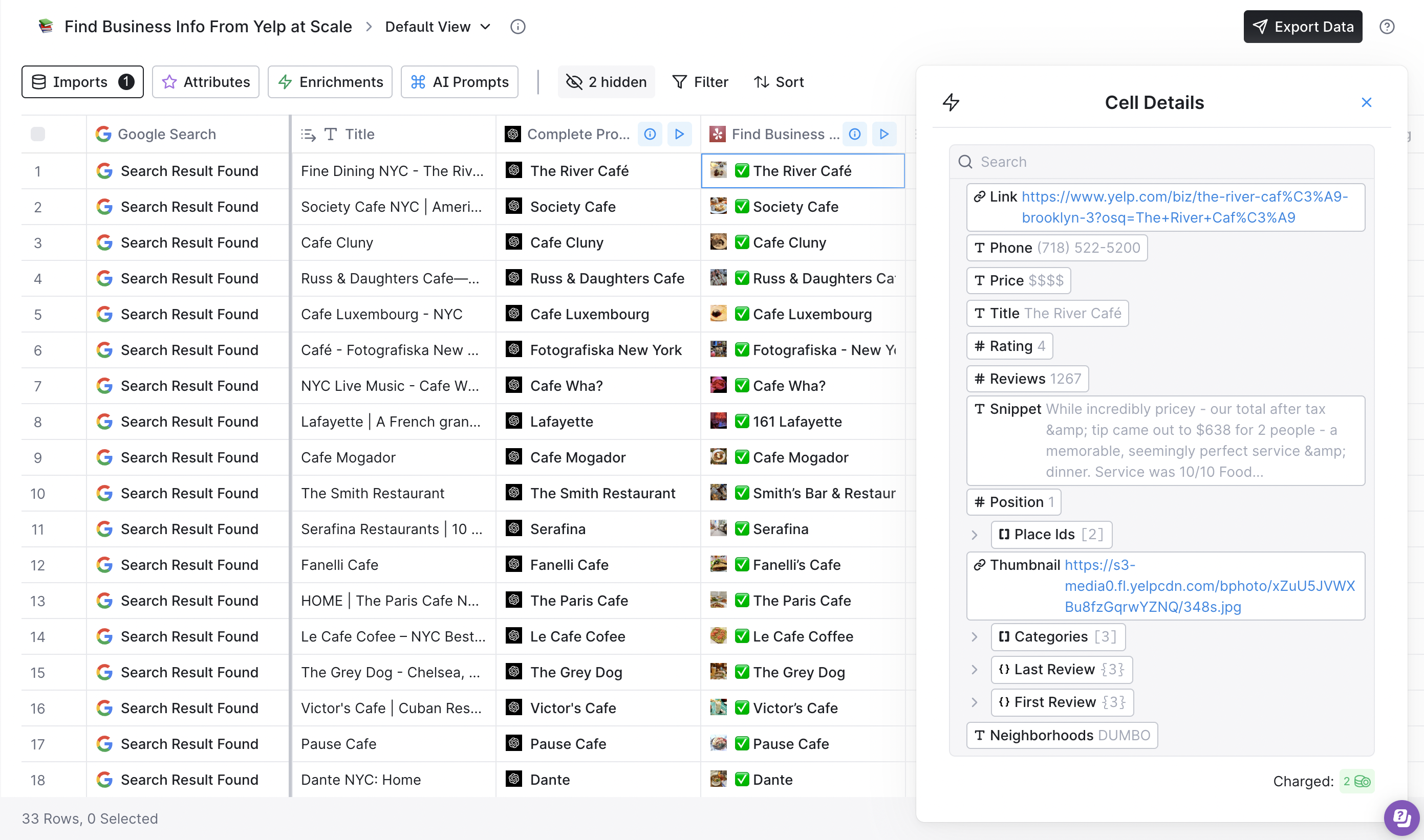
Task: Expand the Last Review object
Action: click(x=975, y=670)
